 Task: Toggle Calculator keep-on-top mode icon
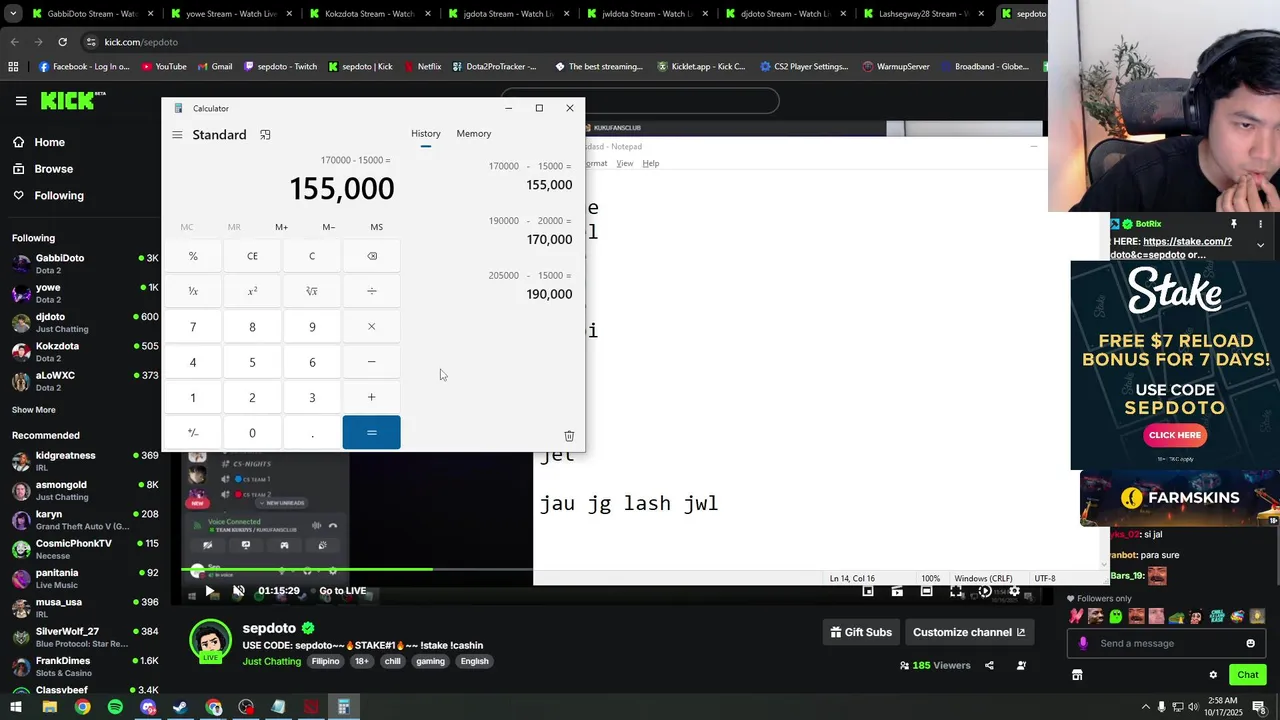pyautogui.click(x=265, y=135)
